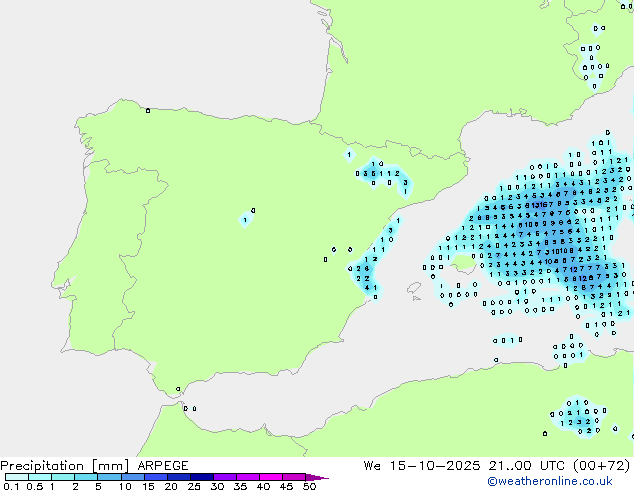Pick the 10–15 mm blue legend swatch
Image resolution: width=634 pixels, height=490 pixels.
click(132, 477)
